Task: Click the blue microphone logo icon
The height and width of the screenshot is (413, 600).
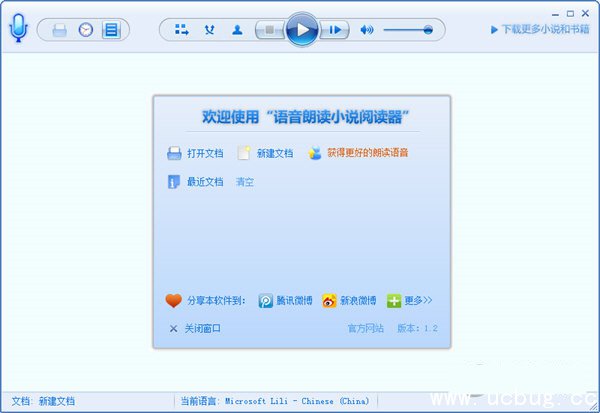Action: 18,29
